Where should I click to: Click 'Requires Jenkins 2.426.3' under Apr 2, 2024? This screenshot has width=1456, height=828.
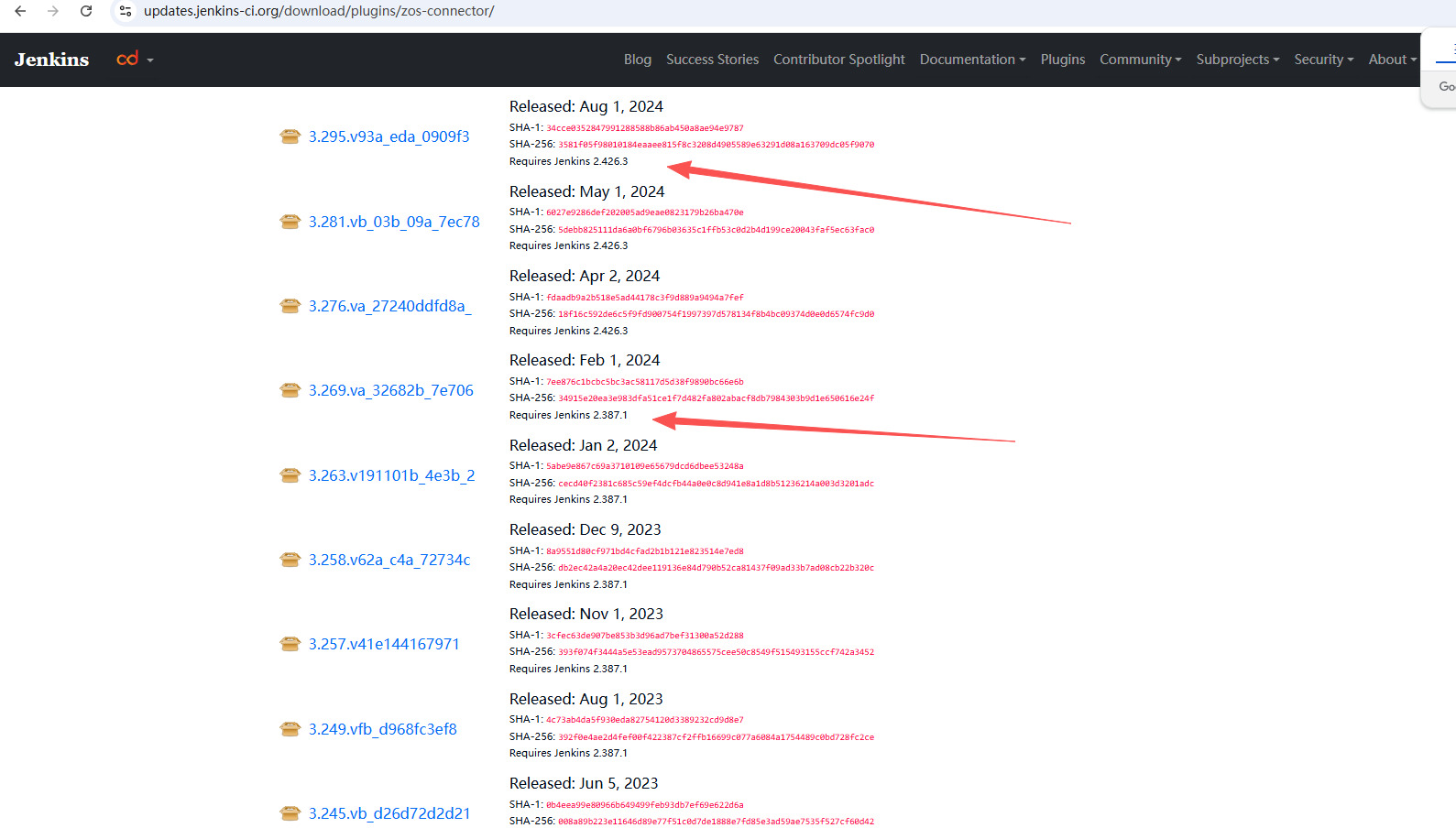[x=569, y=331]
